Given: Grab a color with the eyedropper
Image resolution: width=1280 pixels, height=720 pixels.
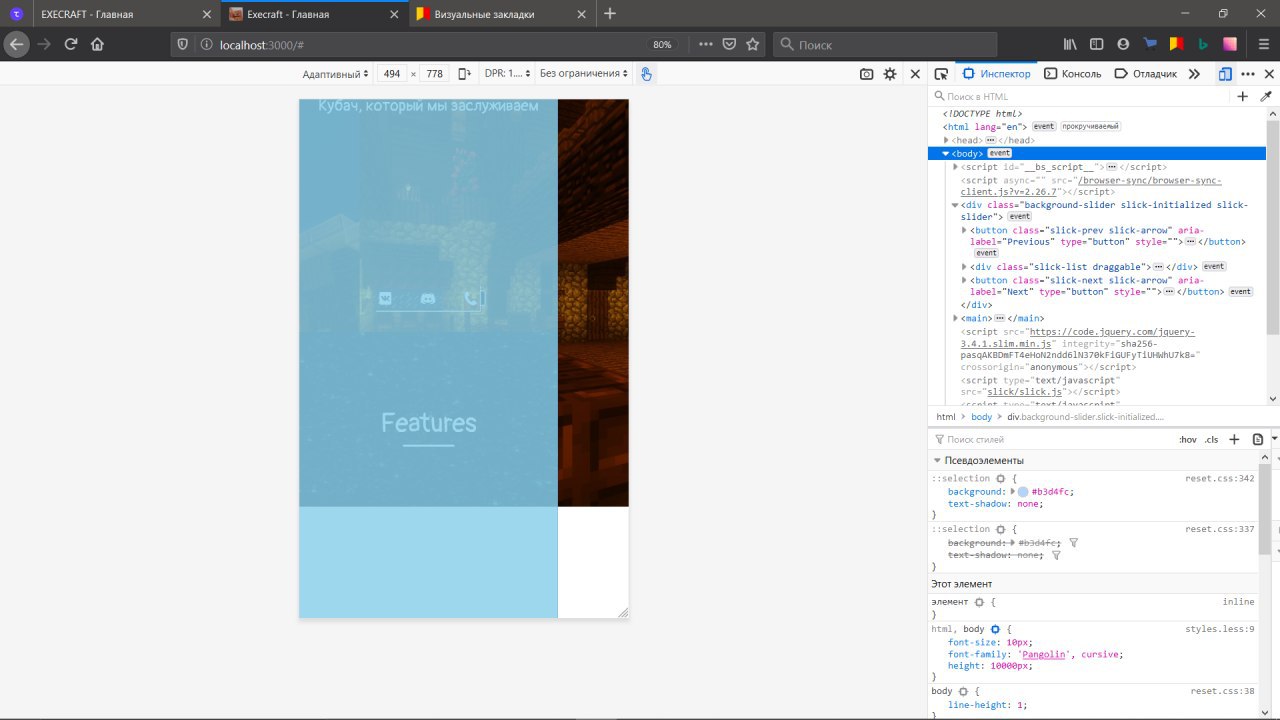Looking at the screenshot, I should (x=1266, y=96).
